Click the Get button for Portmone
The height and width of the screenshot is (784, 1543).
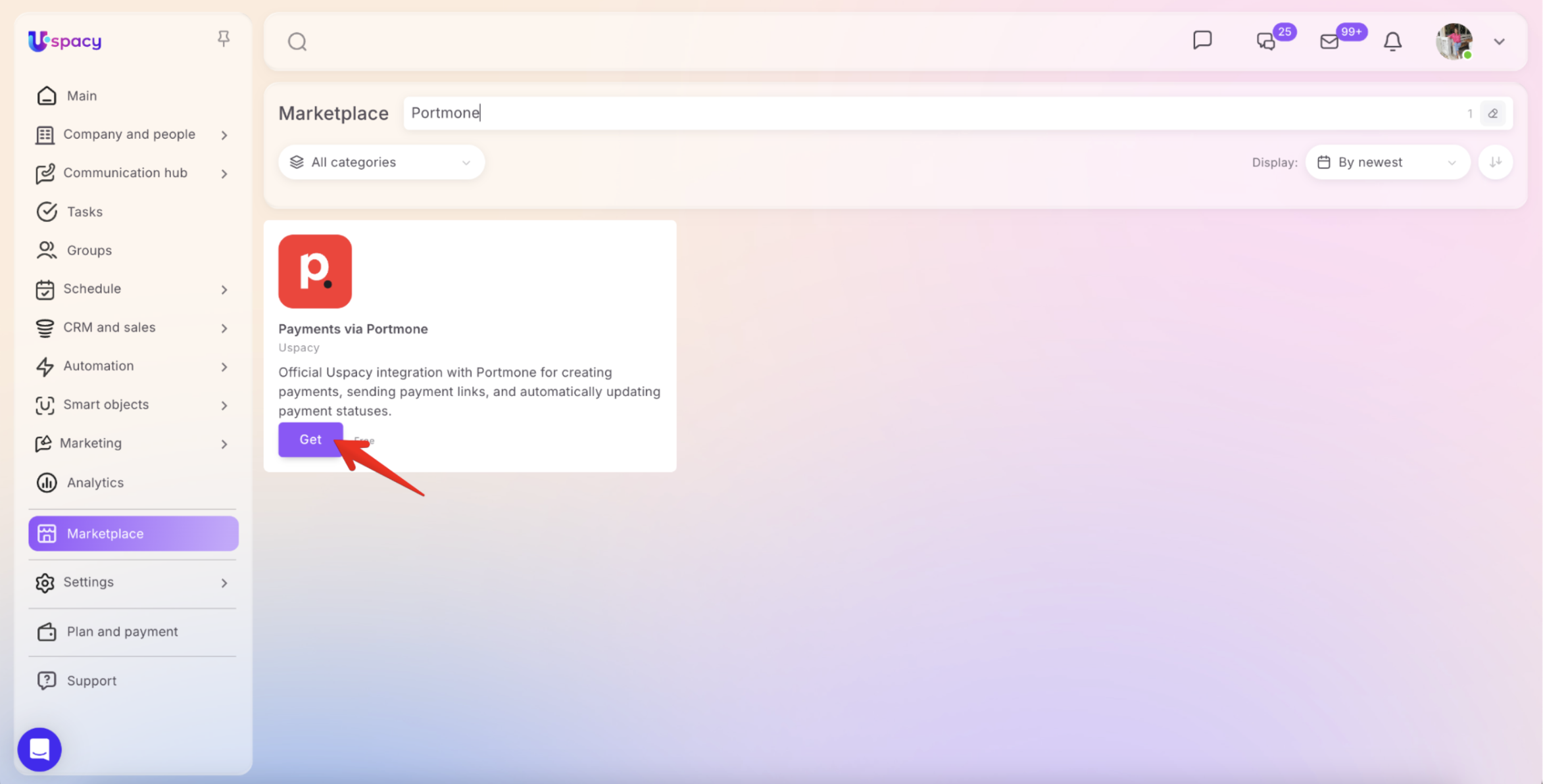[310, 439]
